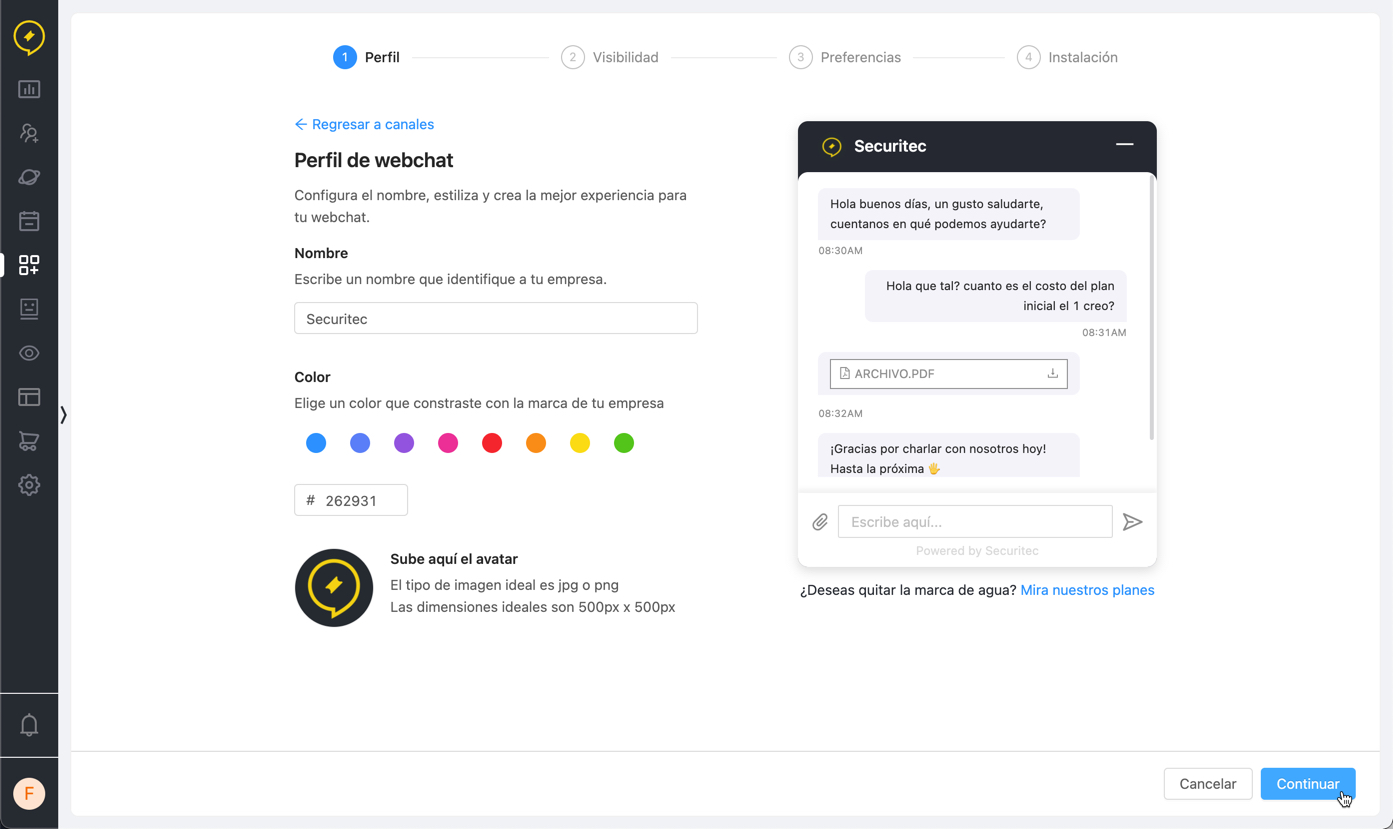Select the green color swatch
This screenshot has height=829, width=1393.
click(624, 443)
